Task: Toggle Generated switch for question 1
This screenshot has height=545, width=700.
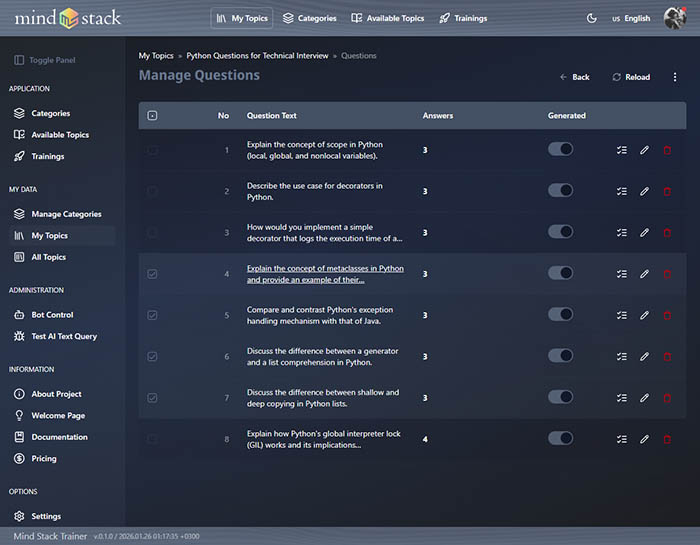Action: (560, 149)
